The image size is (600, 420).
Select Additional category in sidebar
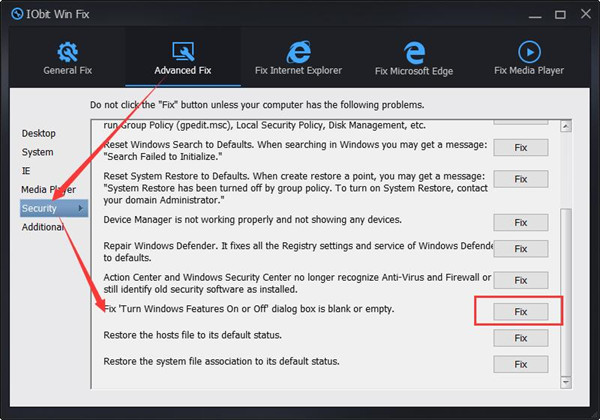43,227
